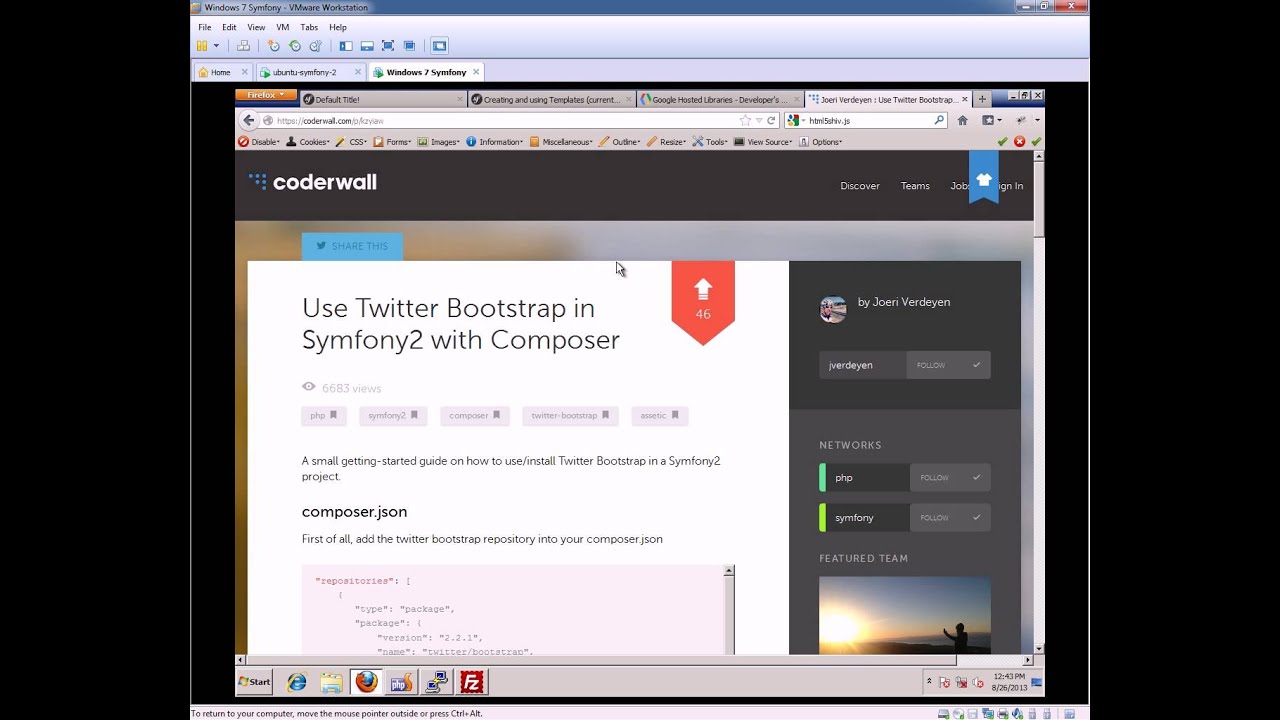Click the Firefox back arrow button
Viewport: 1280px width, 720px height.
(x=249, y=120)
